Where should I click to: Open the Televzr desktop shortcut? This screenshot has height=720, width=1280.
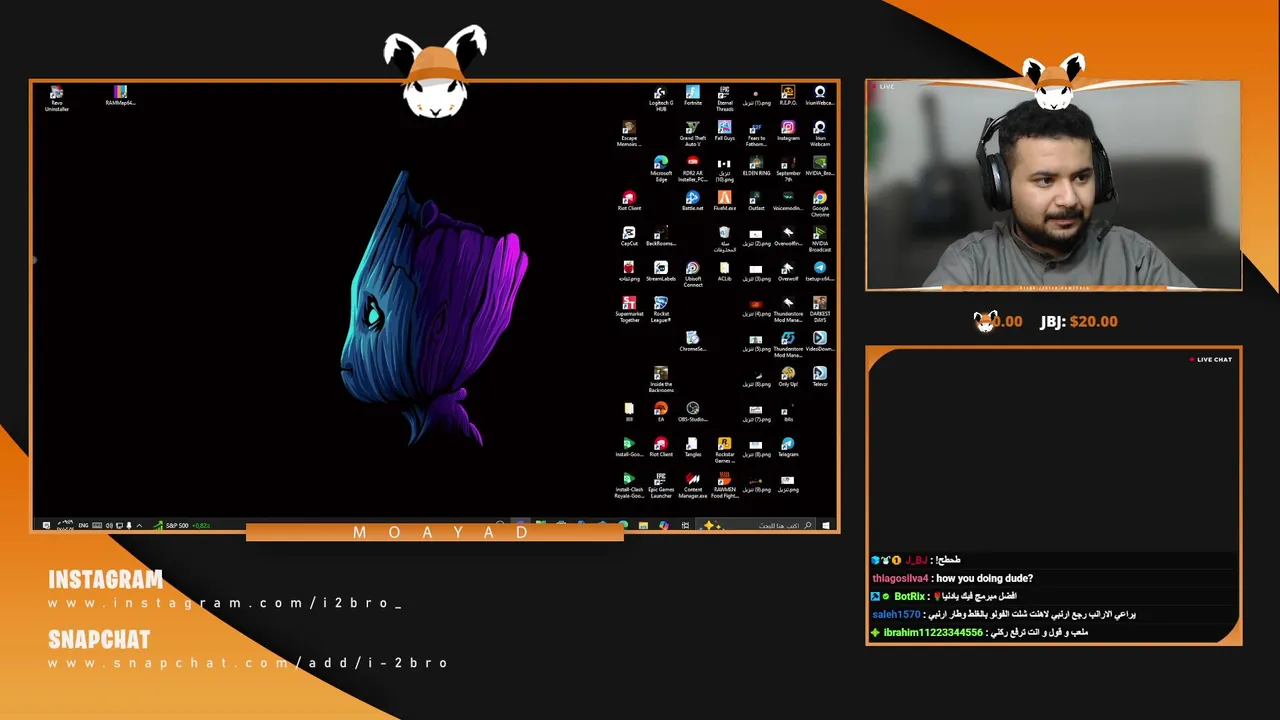click(x=820, y=376)
